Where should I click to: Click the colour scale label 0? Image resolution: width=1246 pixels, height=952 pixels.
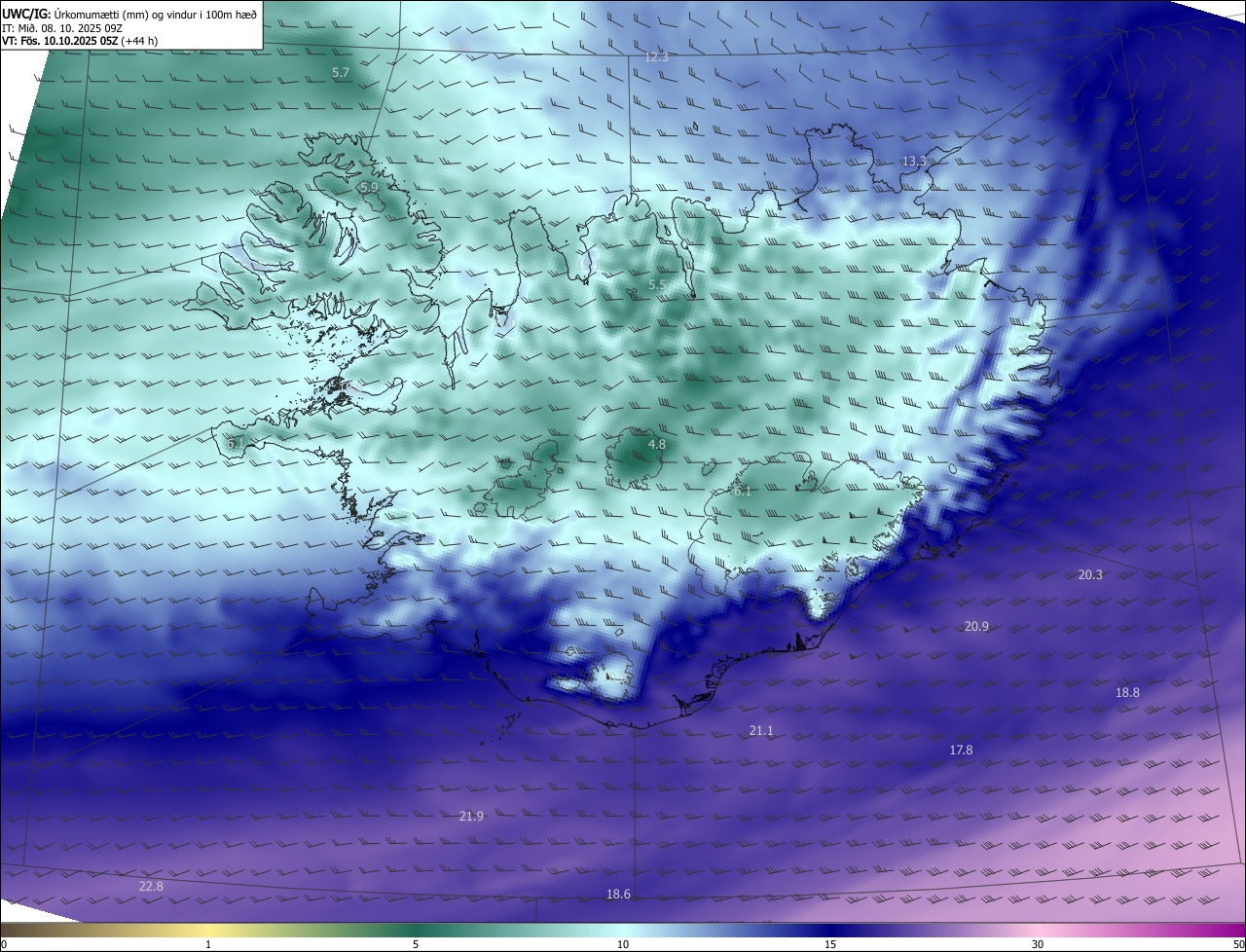pyautogui.click(x=4, y=945)
